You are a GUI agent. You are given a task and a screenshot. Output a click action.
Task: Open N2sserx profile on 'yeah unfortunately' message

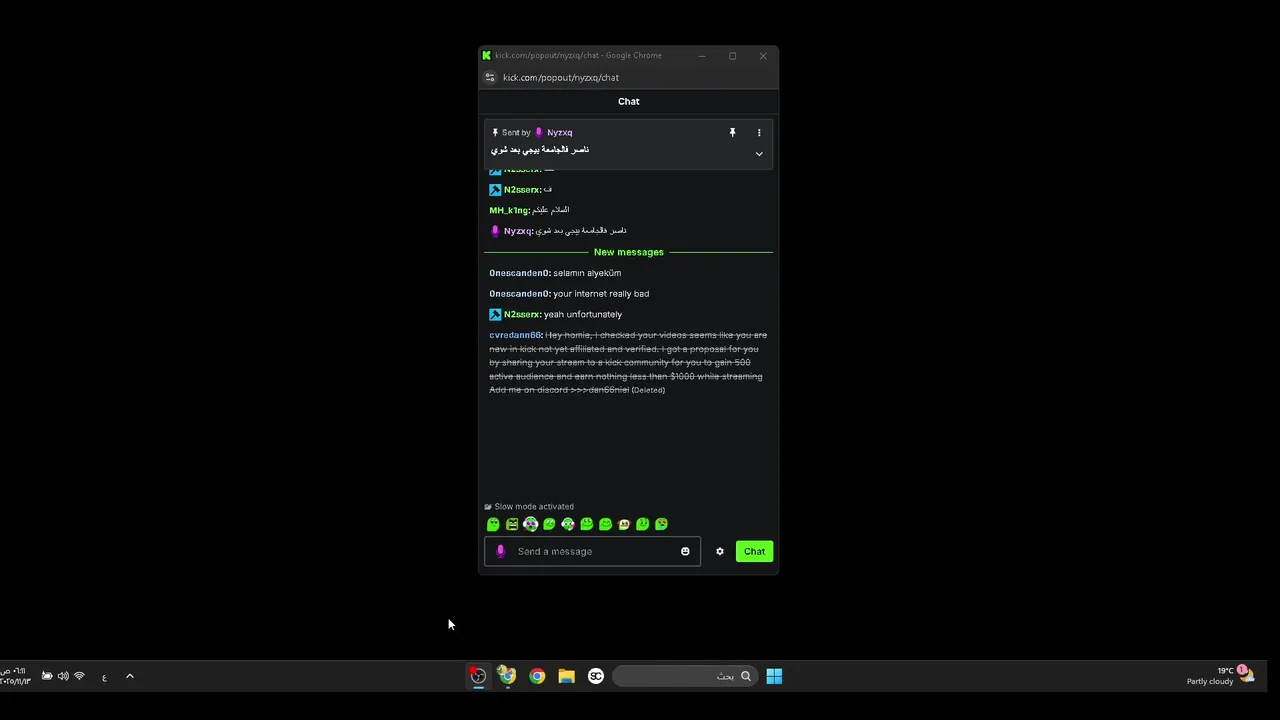pos(522,314)
